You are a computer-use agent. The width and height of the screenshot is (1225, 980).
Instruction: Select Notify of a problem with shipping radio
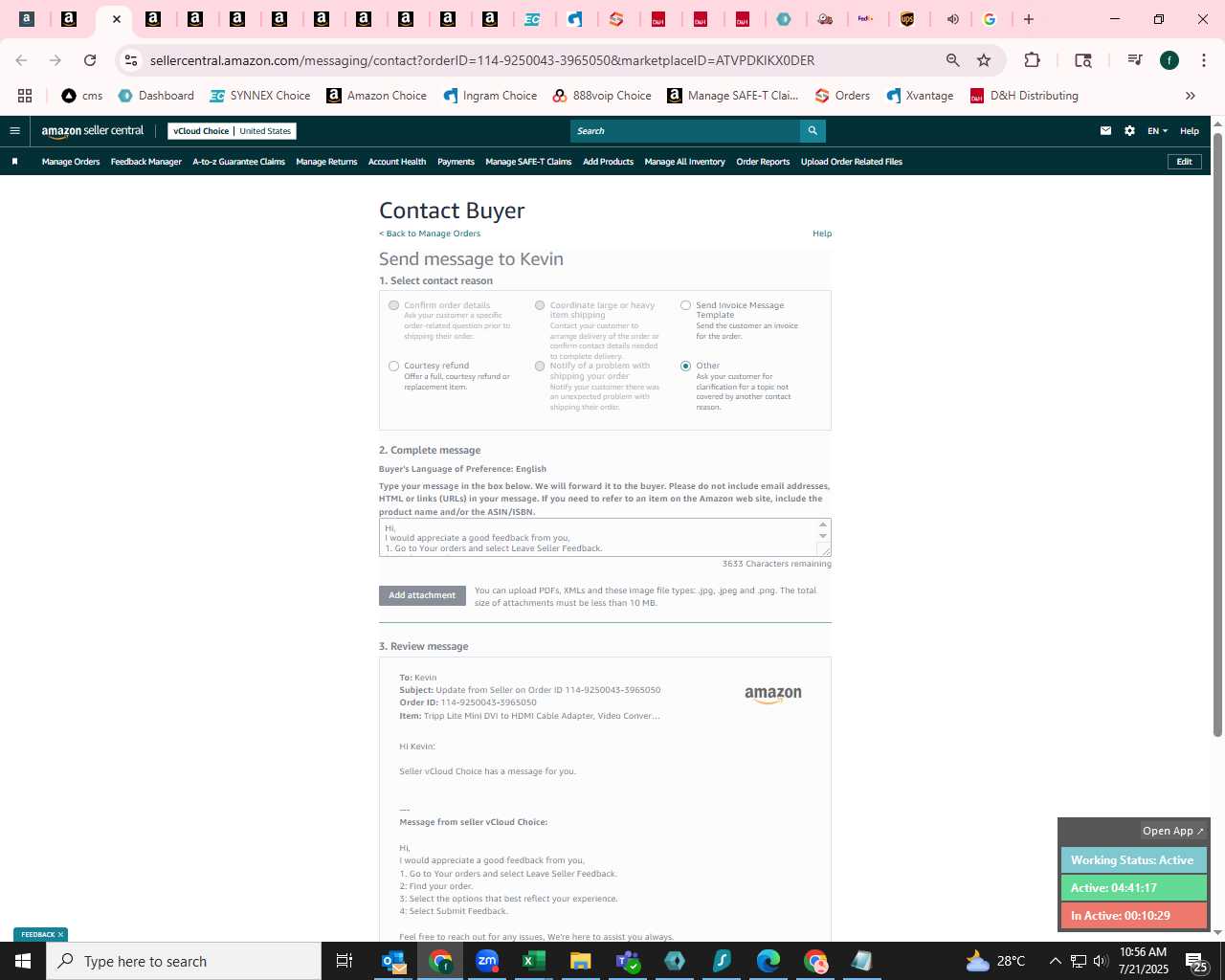coord(540,366)
